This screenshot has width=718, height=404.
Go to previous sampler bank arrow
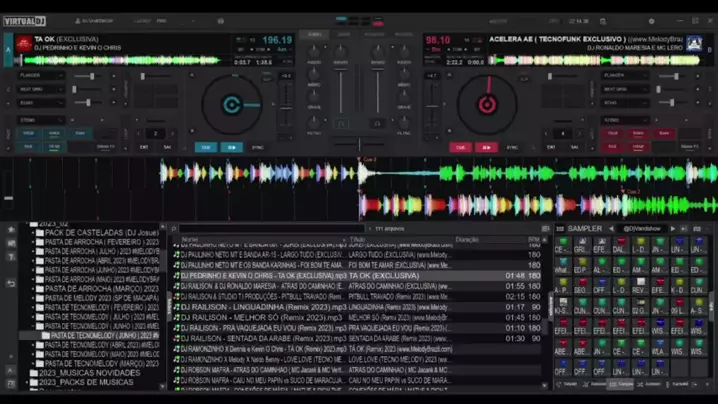pyautogui.click(x=611, y=229)
